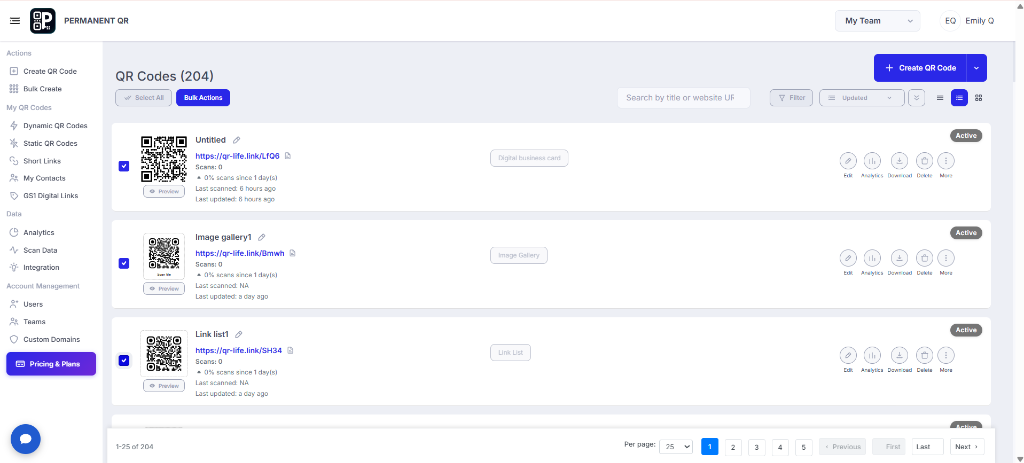Open More options for Image gallery1
The height and width of the screenshot is (463, 1024).
point(946,258)
